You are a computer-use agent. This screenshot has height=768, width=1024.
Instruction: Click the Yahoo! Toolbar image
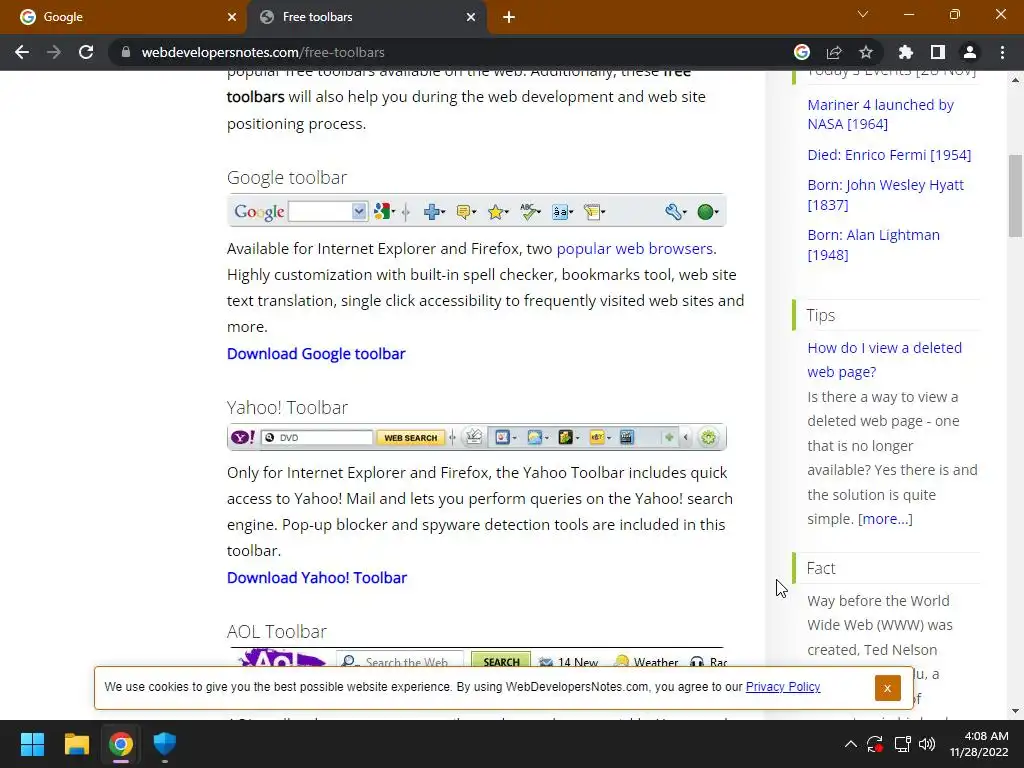(476, 437)
